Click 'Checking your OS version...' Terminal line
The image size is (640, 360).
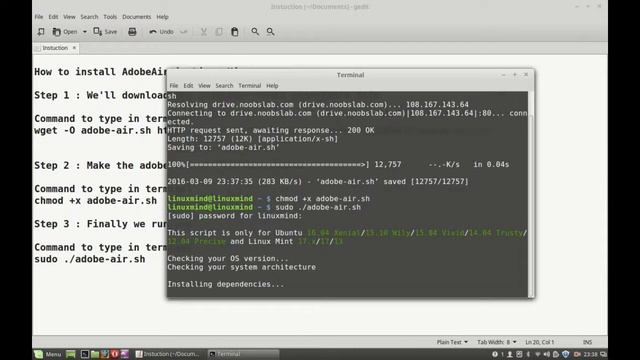(x=228, y=258)
